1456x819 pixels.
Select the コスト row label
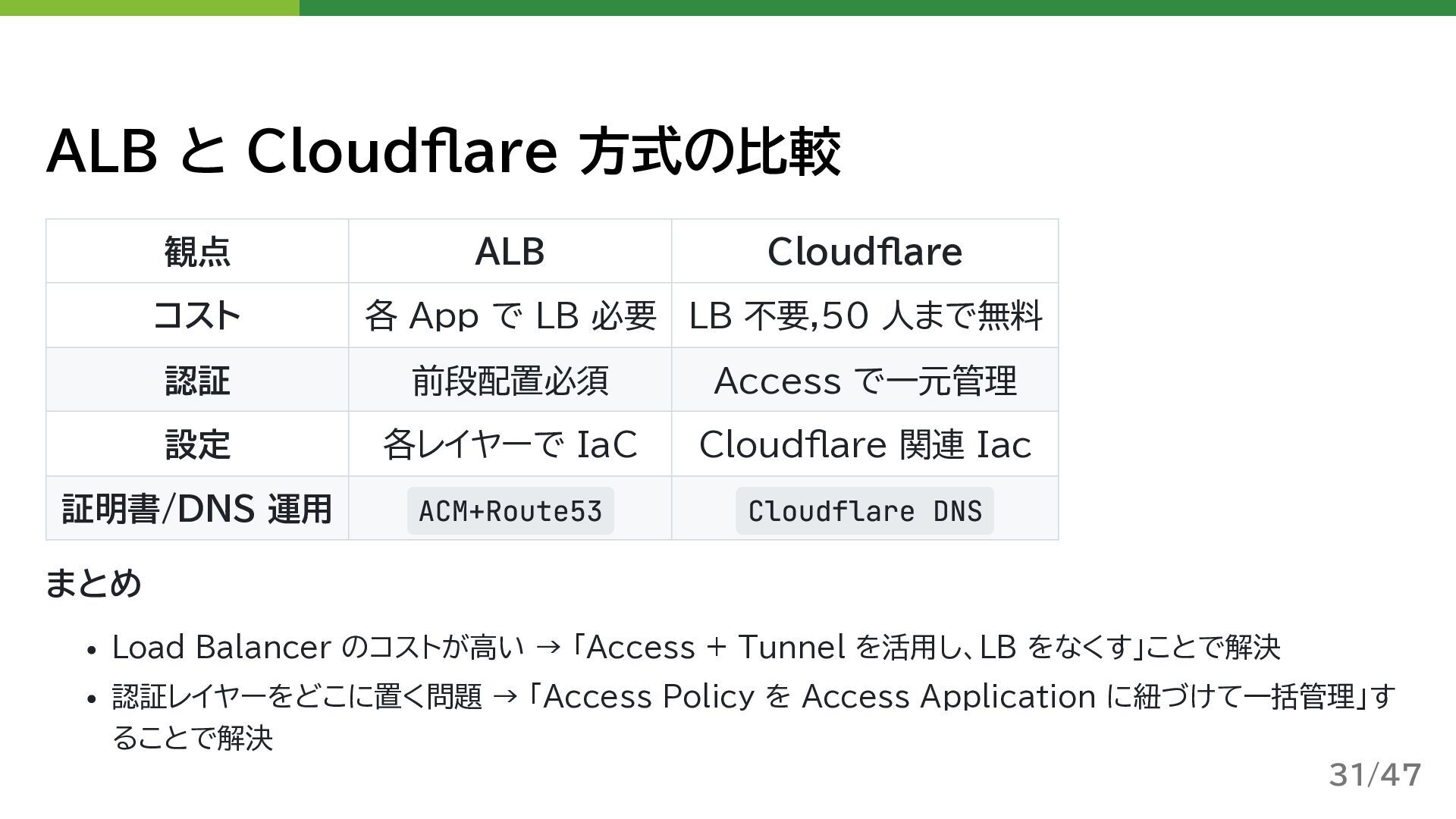197,315
